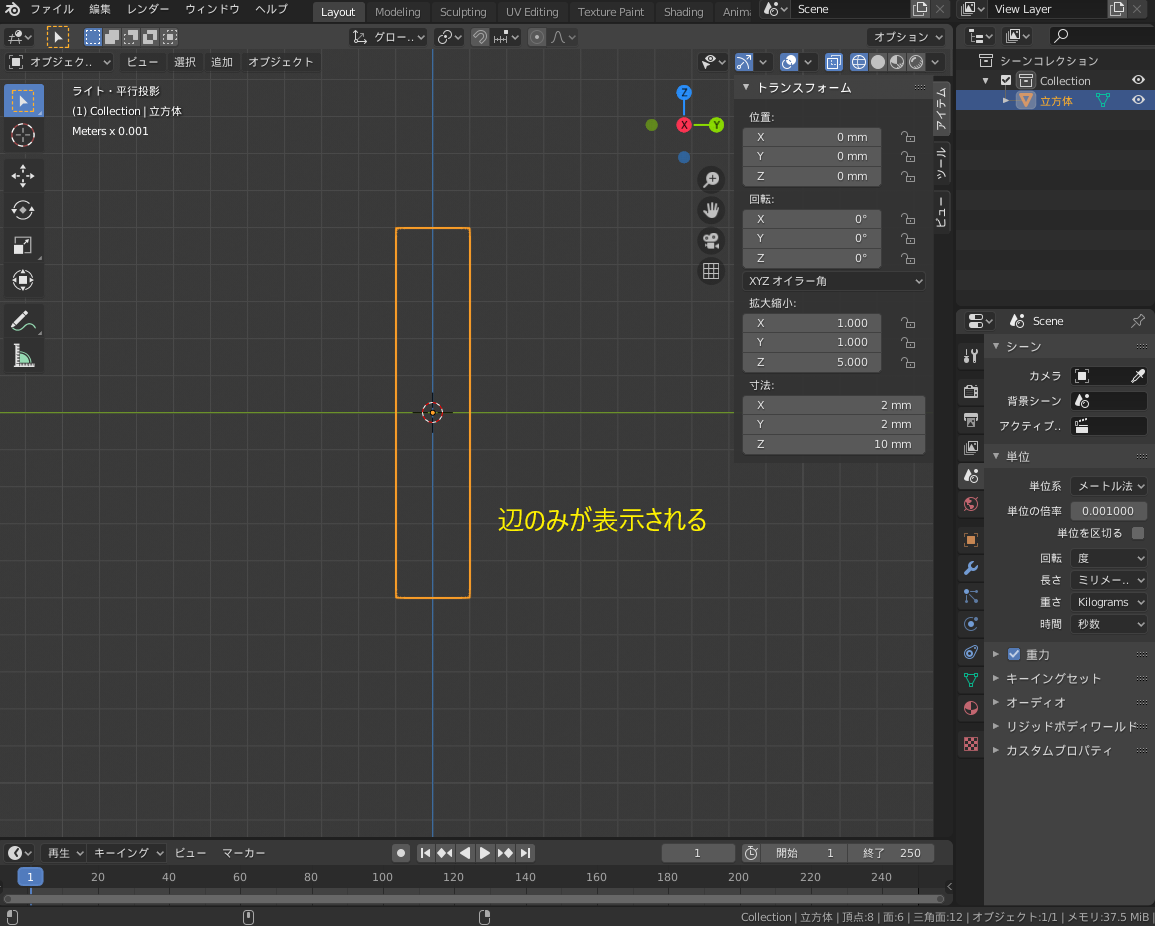The width and height of the screenshot is (1155, 926).
Task: Lock the 回転 Z value
Action: [x=908, y=259]
